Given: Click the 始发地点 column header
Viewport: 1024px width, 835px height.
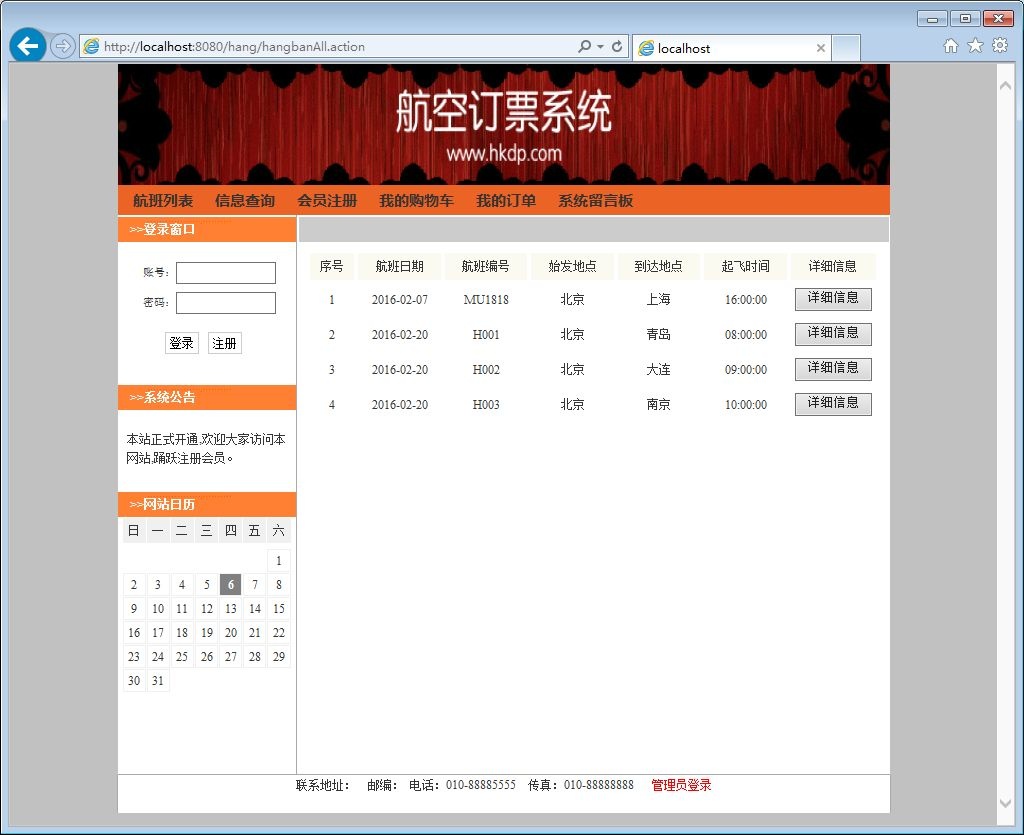Looking at the screenshot, I should point(572,266).
